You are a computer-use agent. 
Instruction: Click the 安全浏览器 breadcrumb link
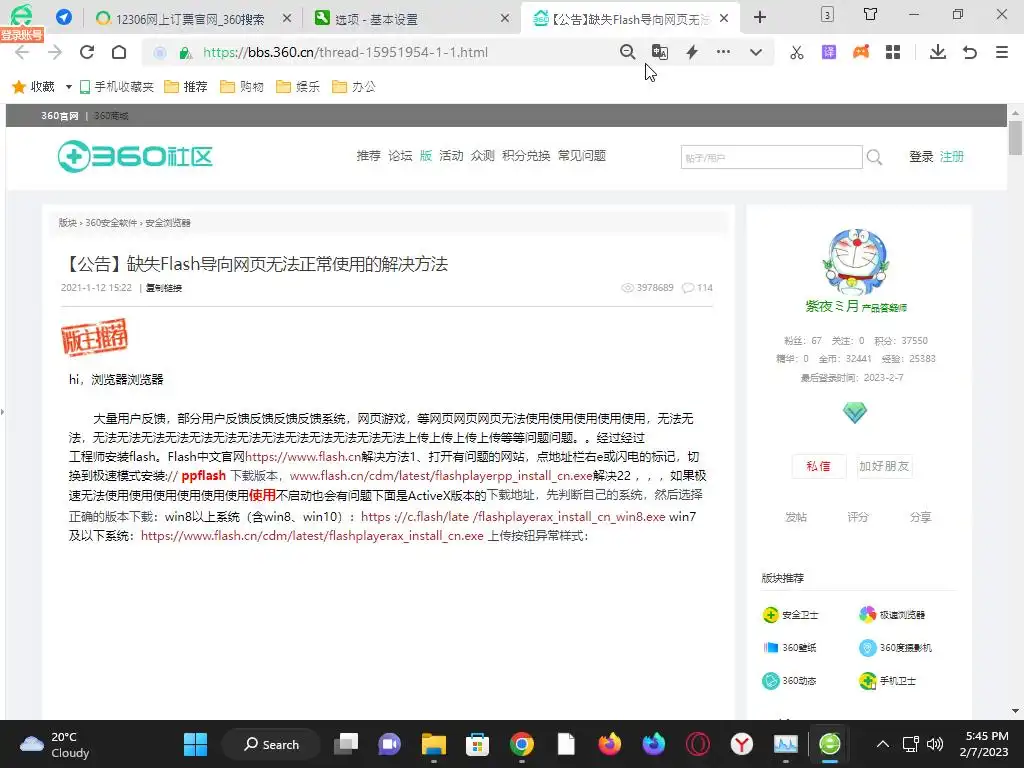pos(168,223)
